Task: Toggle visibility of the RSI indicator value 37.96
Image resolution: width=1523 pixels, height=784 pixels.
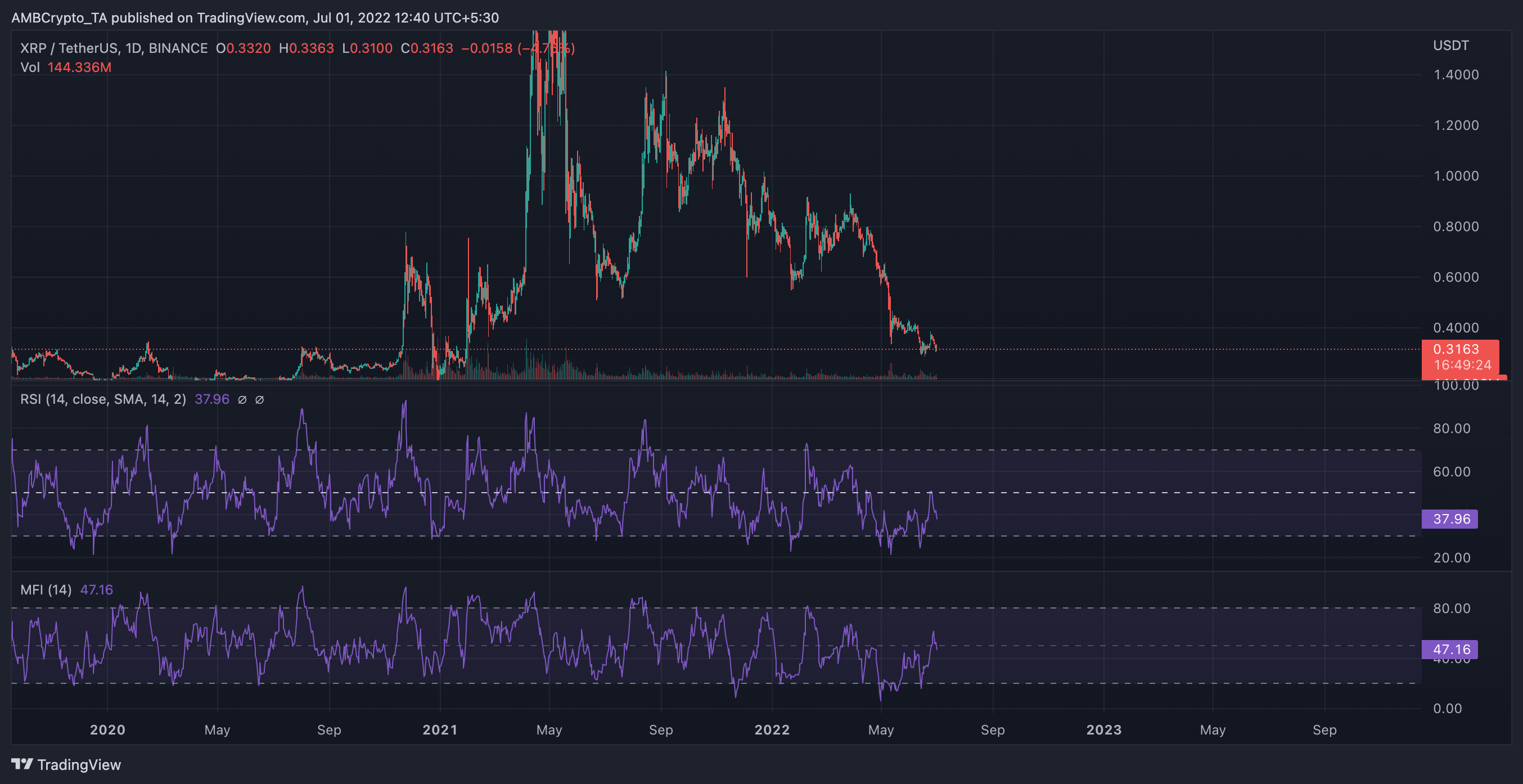Action: pos(211,399)
